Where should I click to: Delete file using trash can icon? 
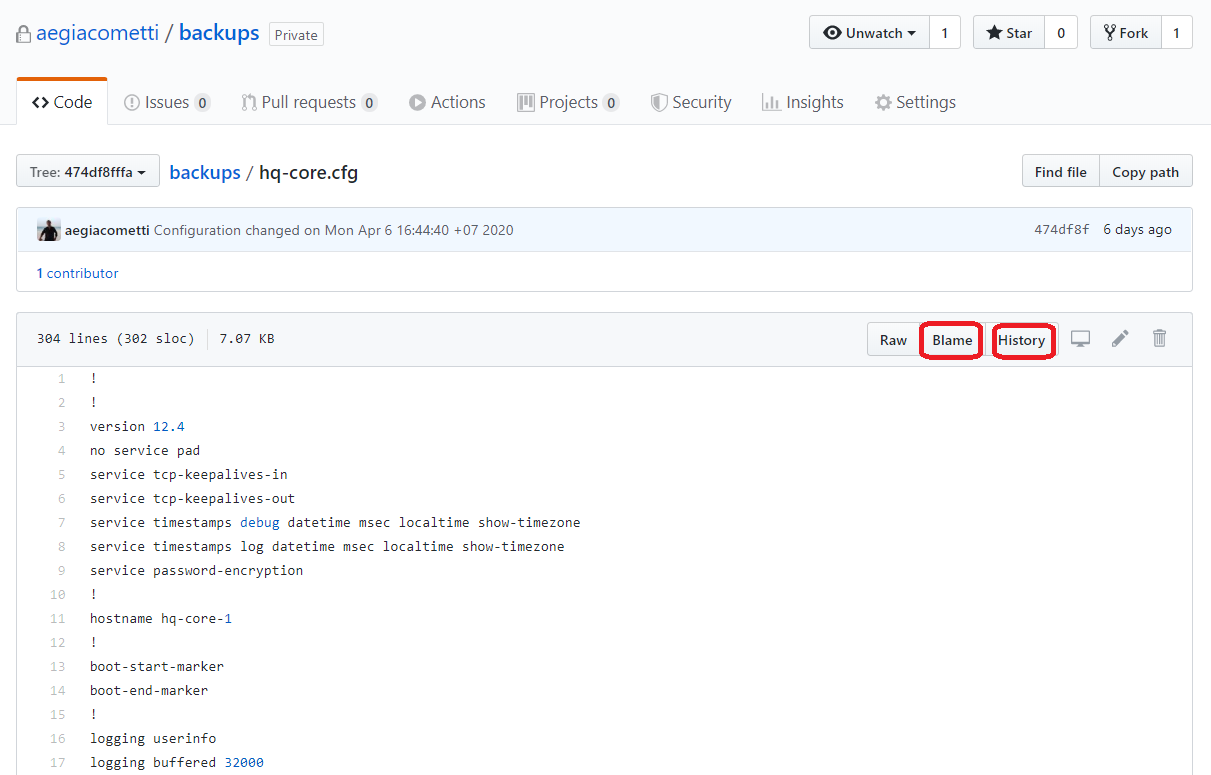[x=1159, y=339]
